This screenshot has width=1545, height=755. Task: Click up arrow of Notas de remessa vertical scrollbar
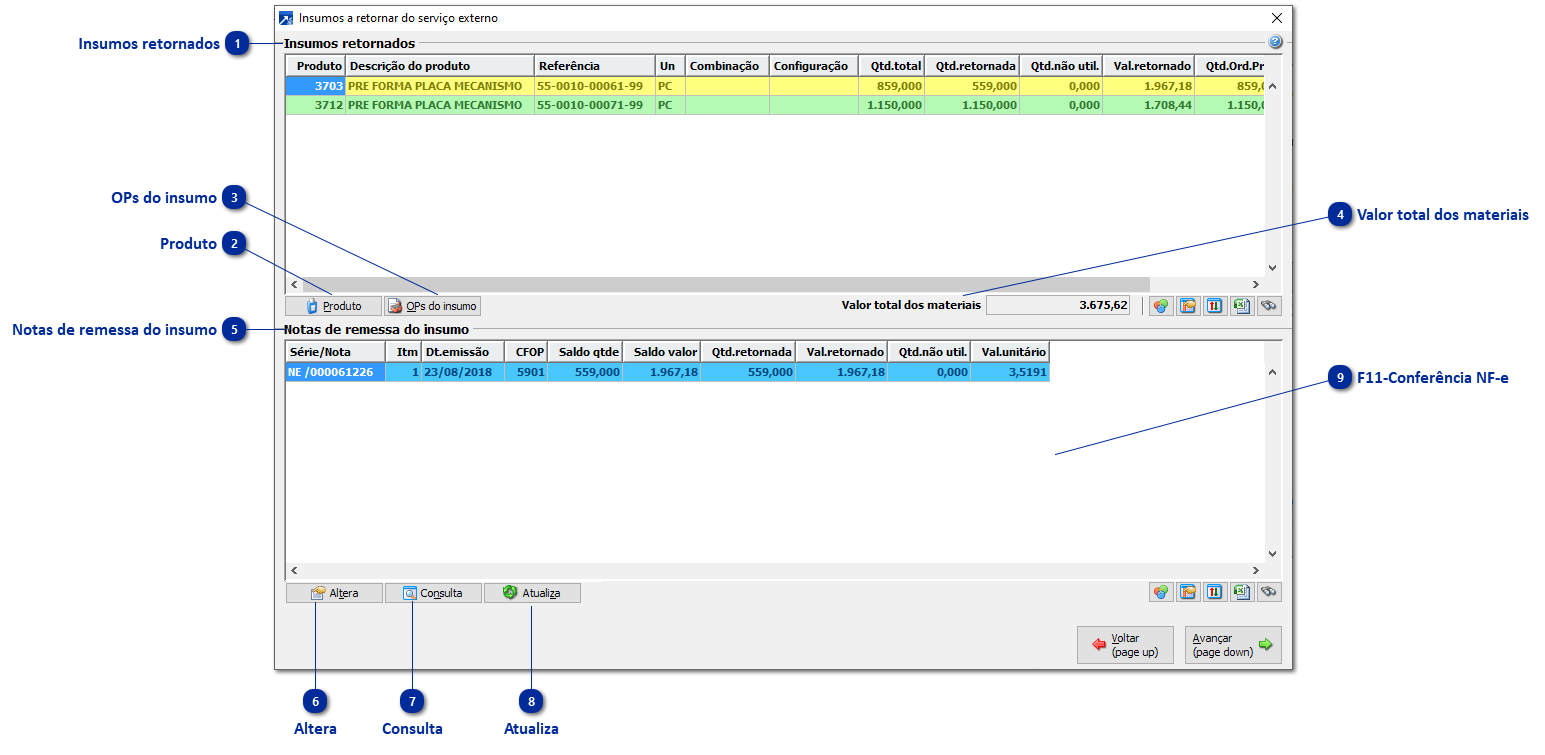coord(1273,372)
